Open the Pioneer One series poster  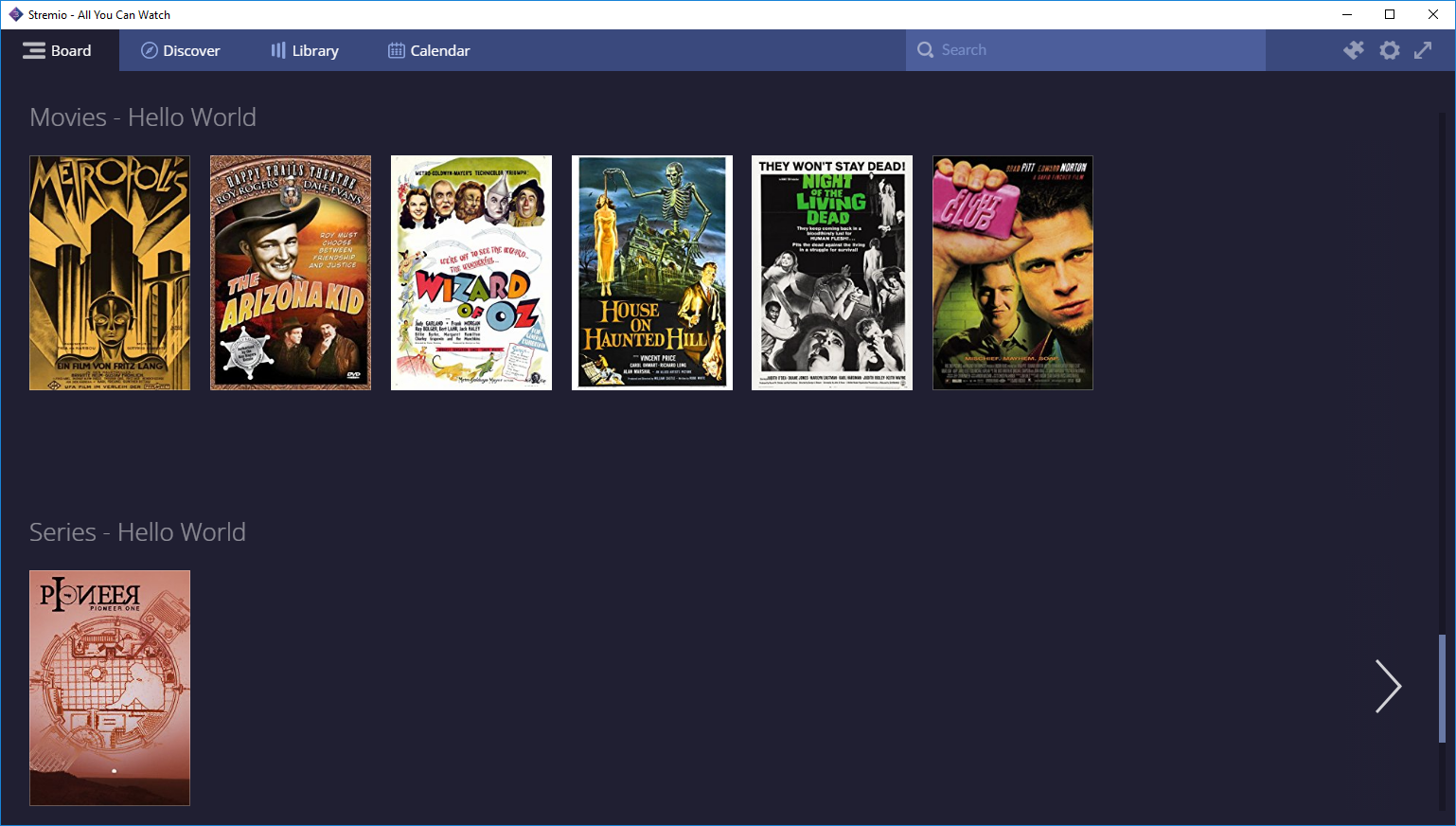[110, 688]
